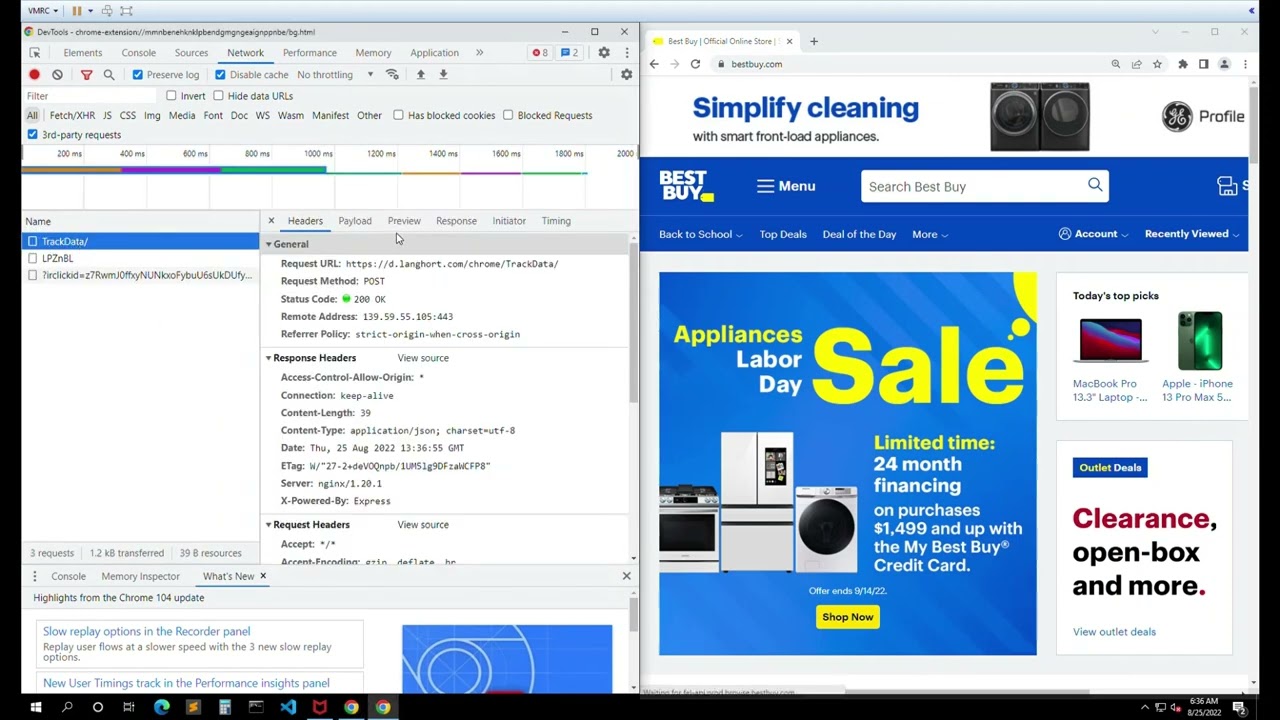Tick the checkbox beside LPZnBL request
Screen dimensions: 1280x720
(33, 258)
